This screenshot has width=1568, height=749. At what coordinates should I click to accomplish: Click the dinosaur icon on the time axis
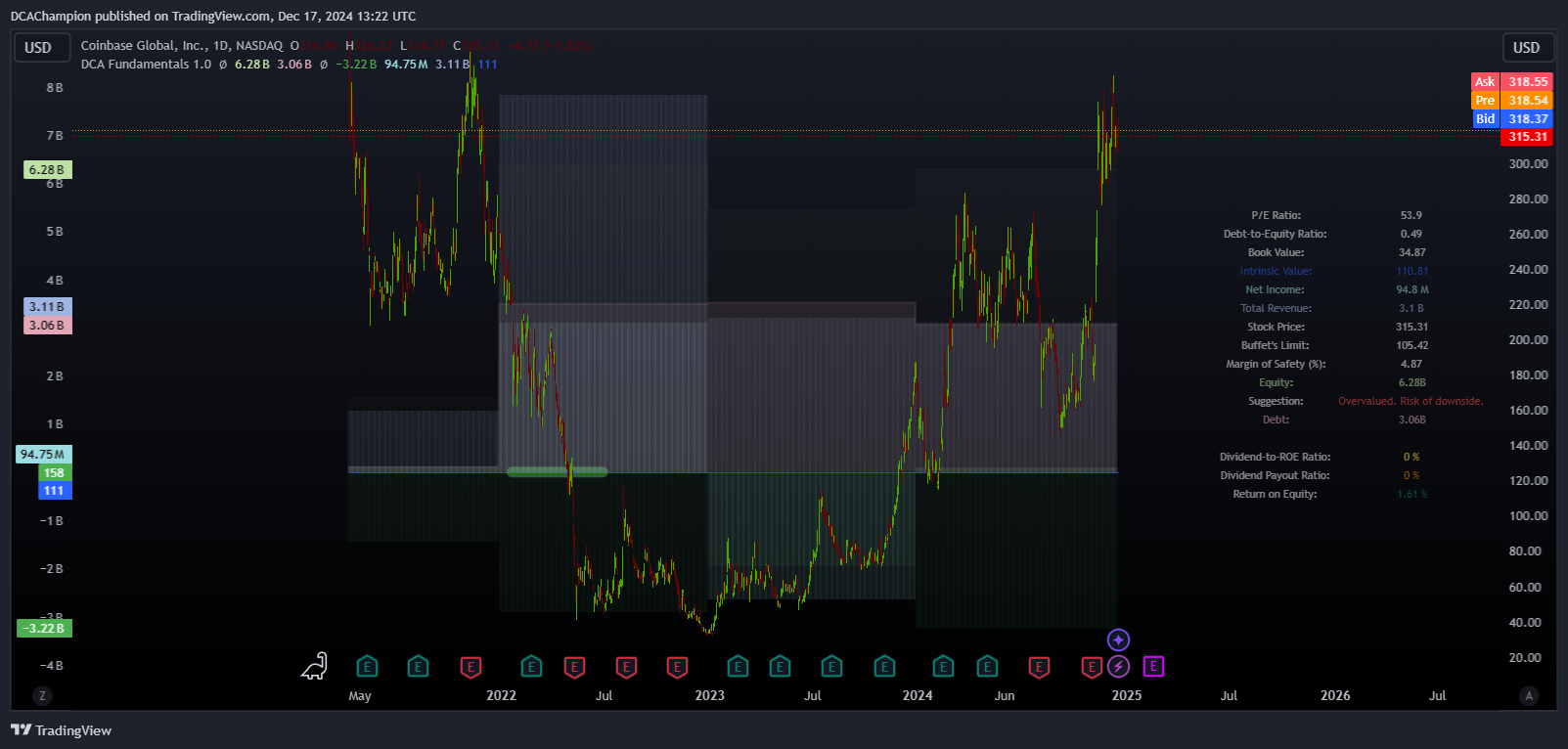[x=314, y=666]
